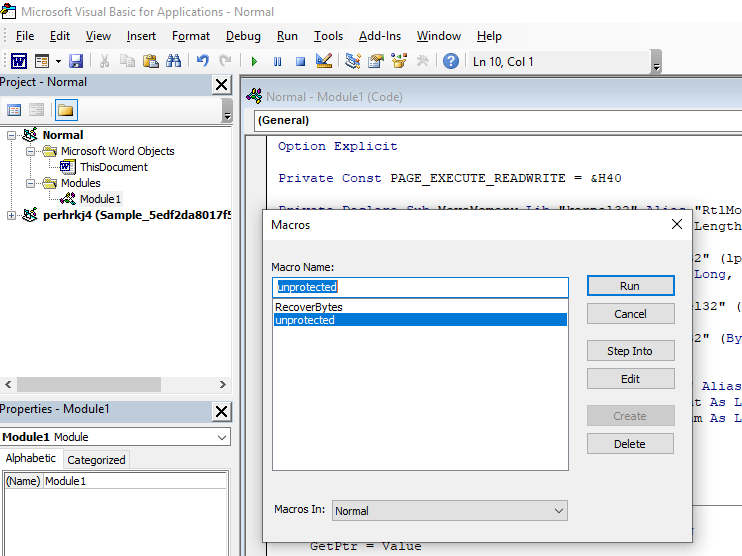
Task: Select RecoverBytes in the macro list
Action: click(309, 307)
